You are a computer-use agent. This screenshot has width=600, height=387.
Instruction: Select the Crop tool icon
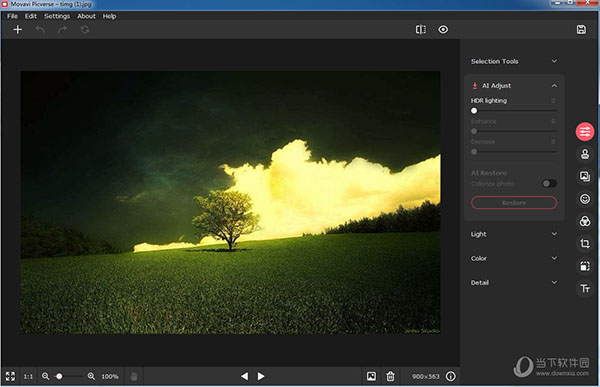coord(585,243)
